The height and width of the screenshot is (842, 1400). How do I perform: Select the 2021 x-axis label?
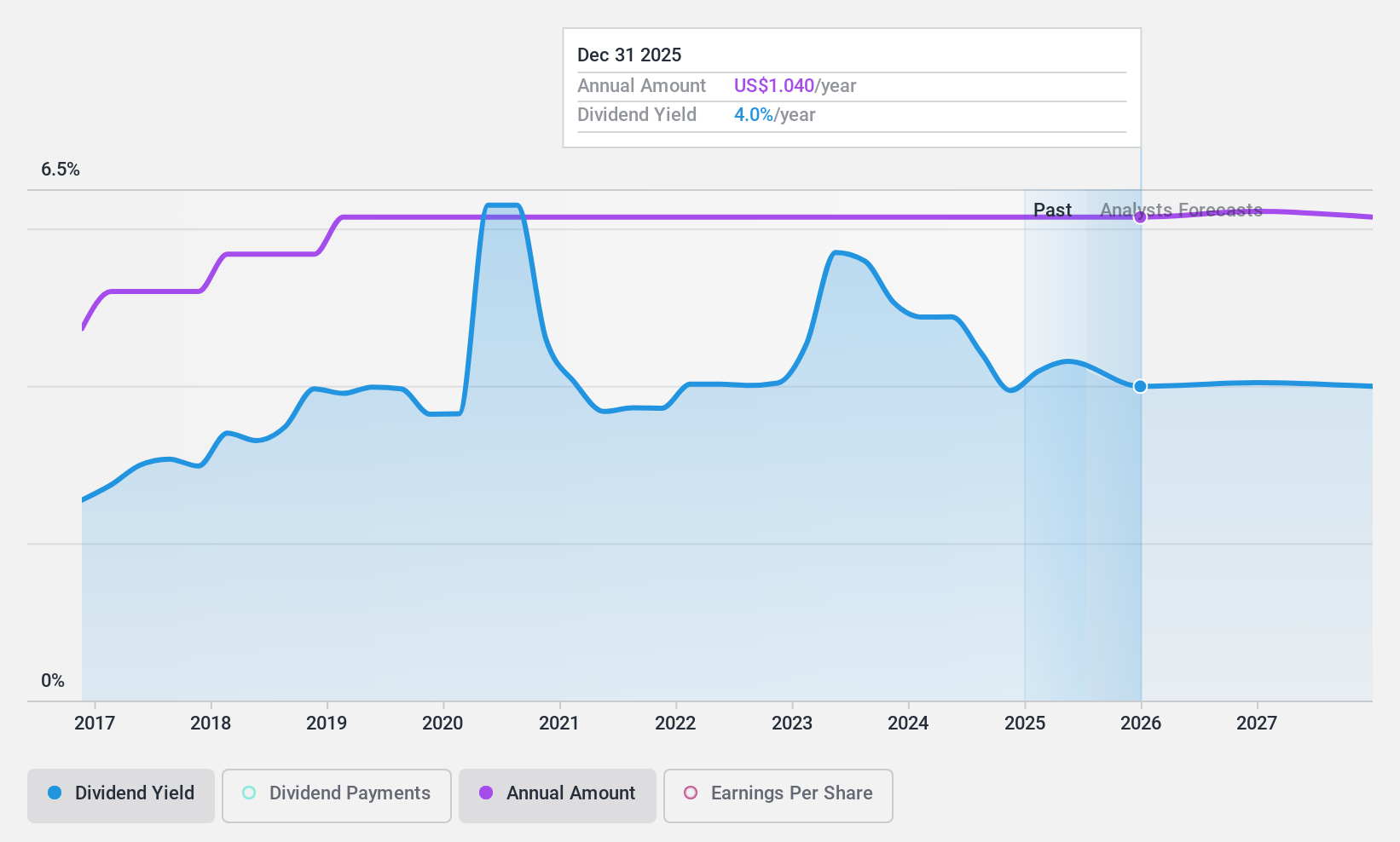[559, 724]
